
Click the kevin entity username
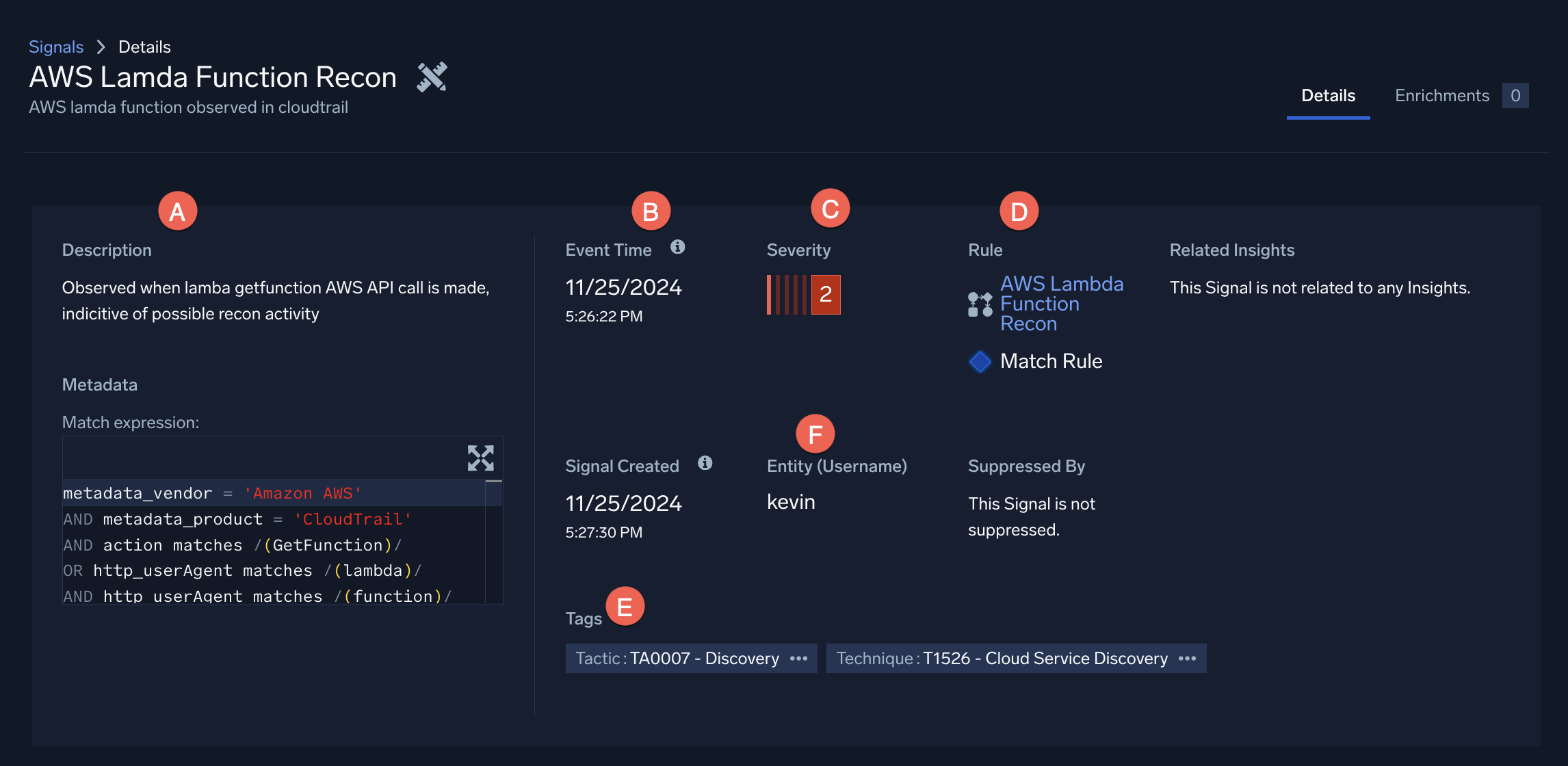(791, 502)
